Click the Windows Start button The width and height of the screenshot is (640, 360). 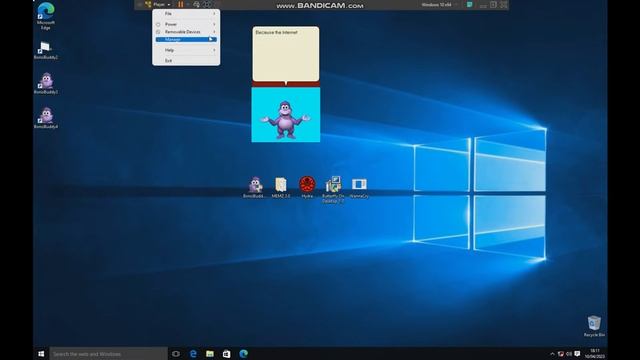coord(41,353)
